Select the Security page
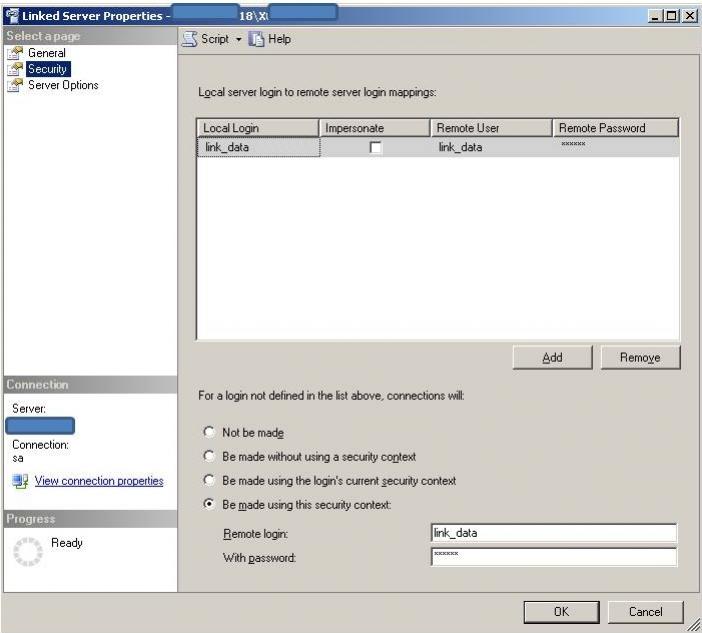This screenshot has height=633, width=702. tap(47, 69)
